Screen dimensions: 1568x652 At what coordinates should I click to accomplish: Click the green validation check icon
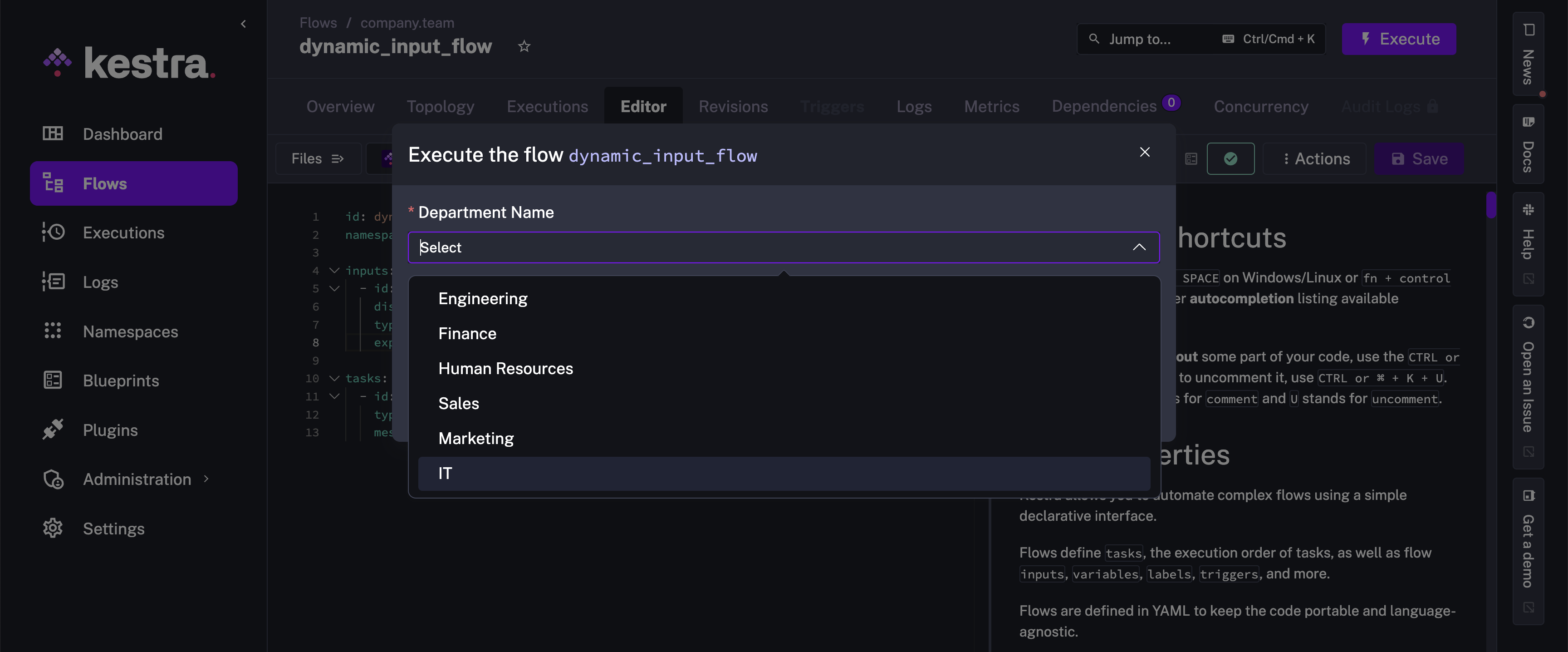point(1231,158)
